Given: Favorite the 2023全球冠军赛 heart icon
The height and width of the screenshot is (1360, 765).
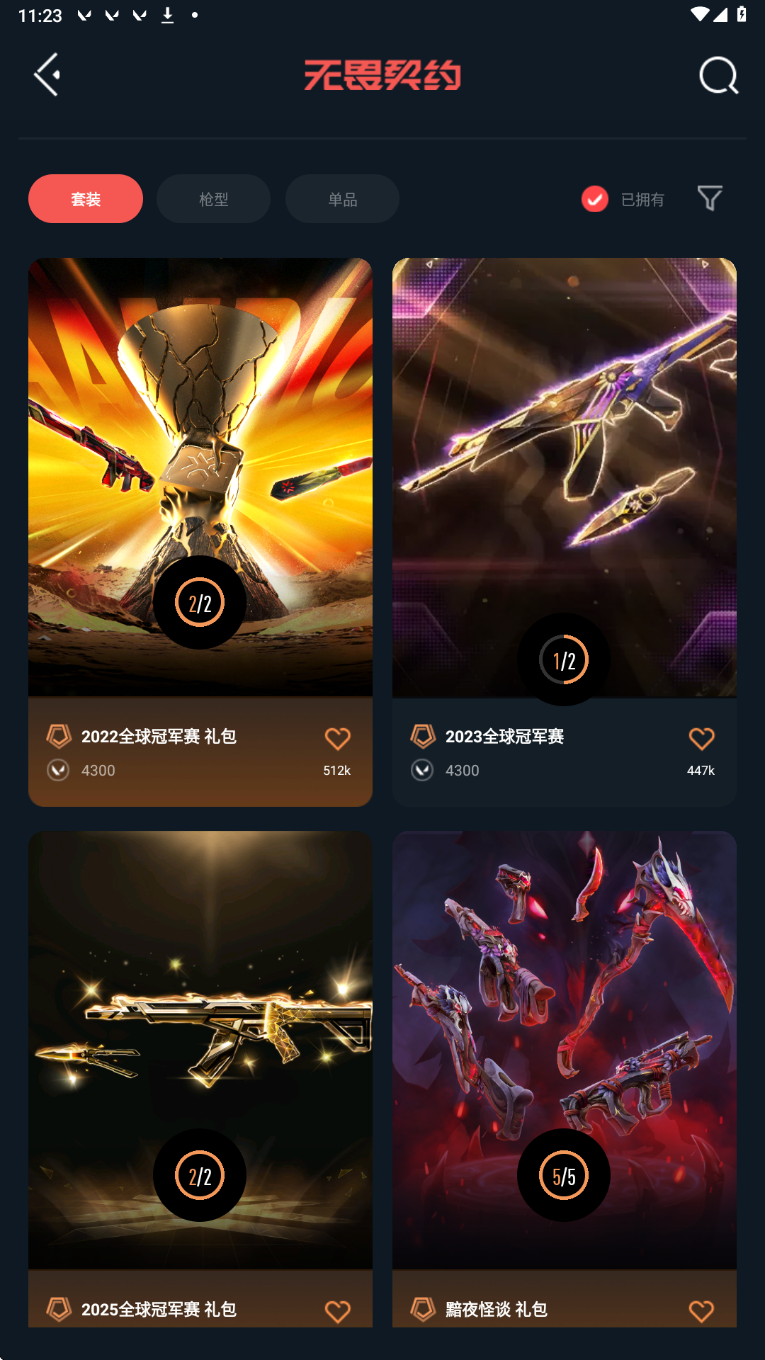Looking at the screenshot, I should point(702,738).
